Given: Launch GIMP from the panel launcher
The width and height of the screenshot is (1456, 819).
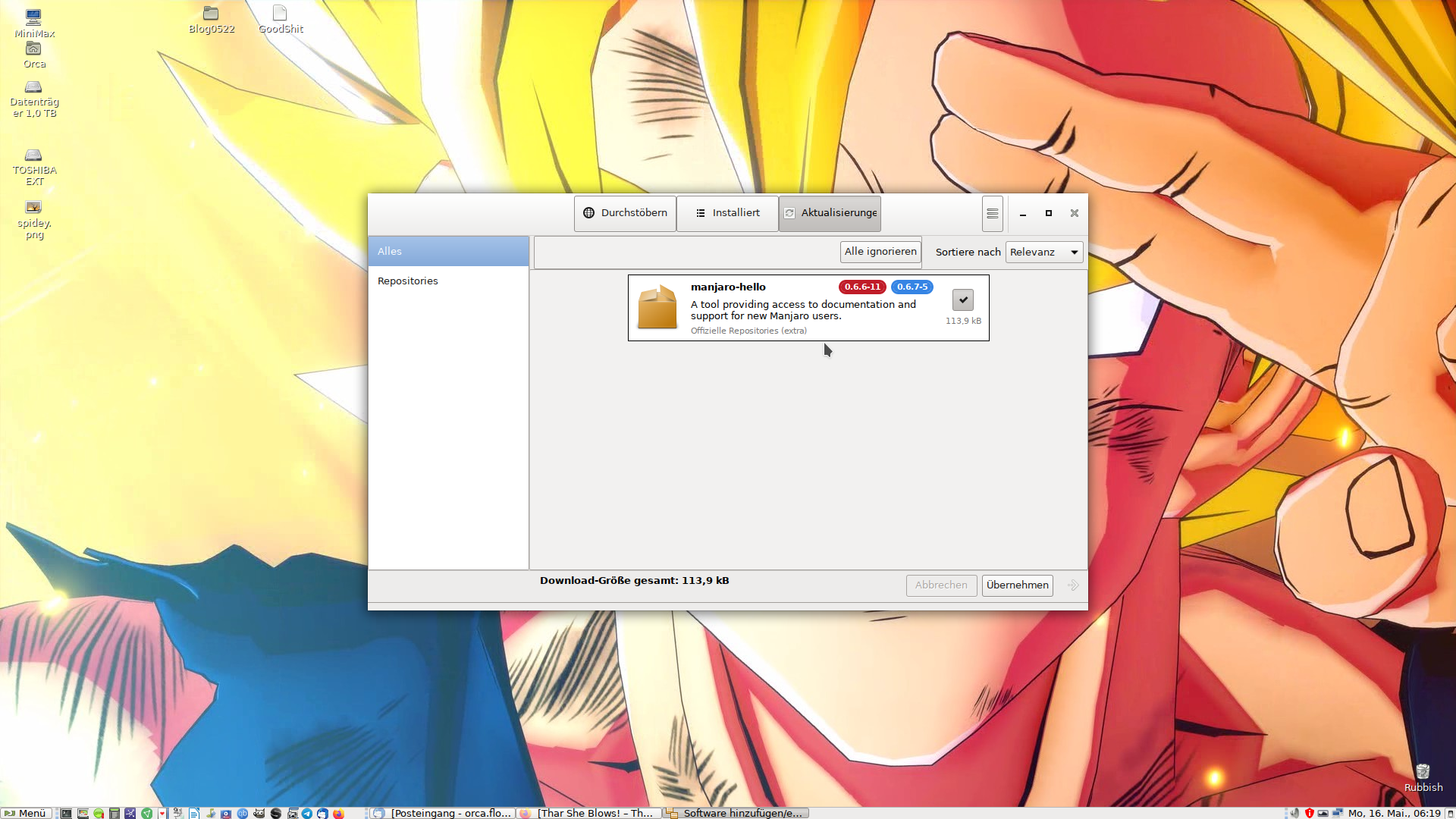Looking at the screenshot, I should point(259,813).
